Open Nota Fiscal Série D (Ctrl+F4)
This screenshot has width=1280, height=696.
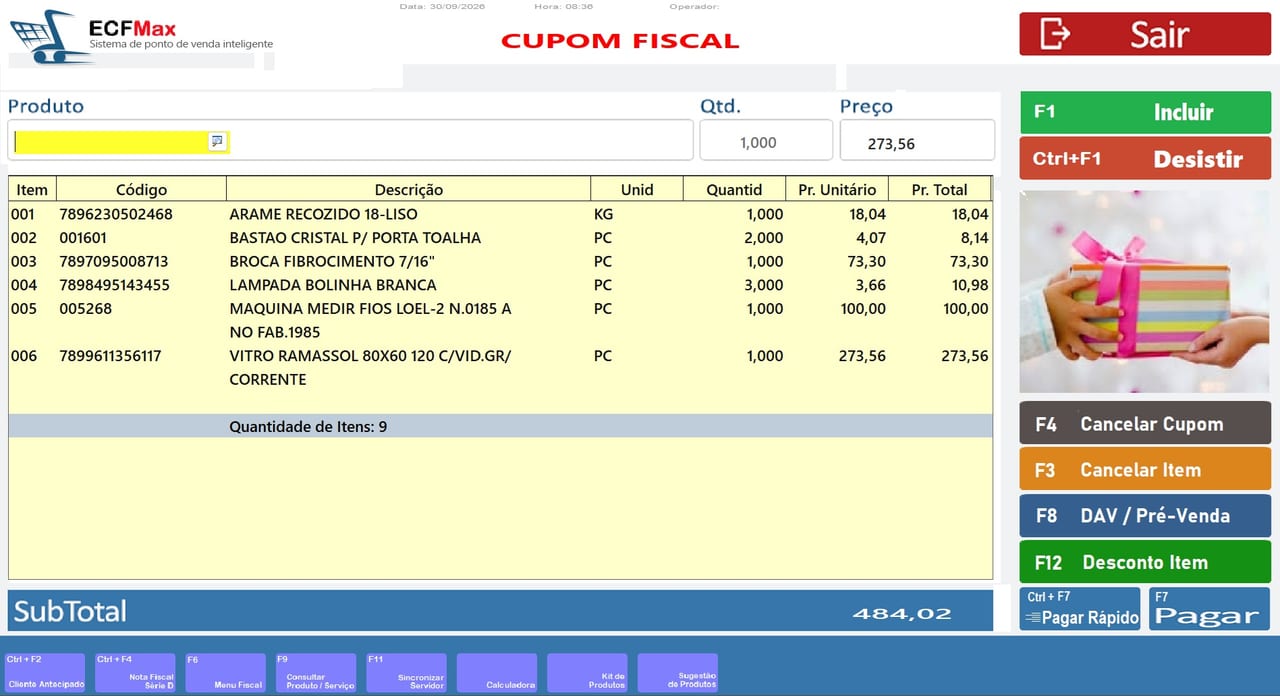pos(135,672)
